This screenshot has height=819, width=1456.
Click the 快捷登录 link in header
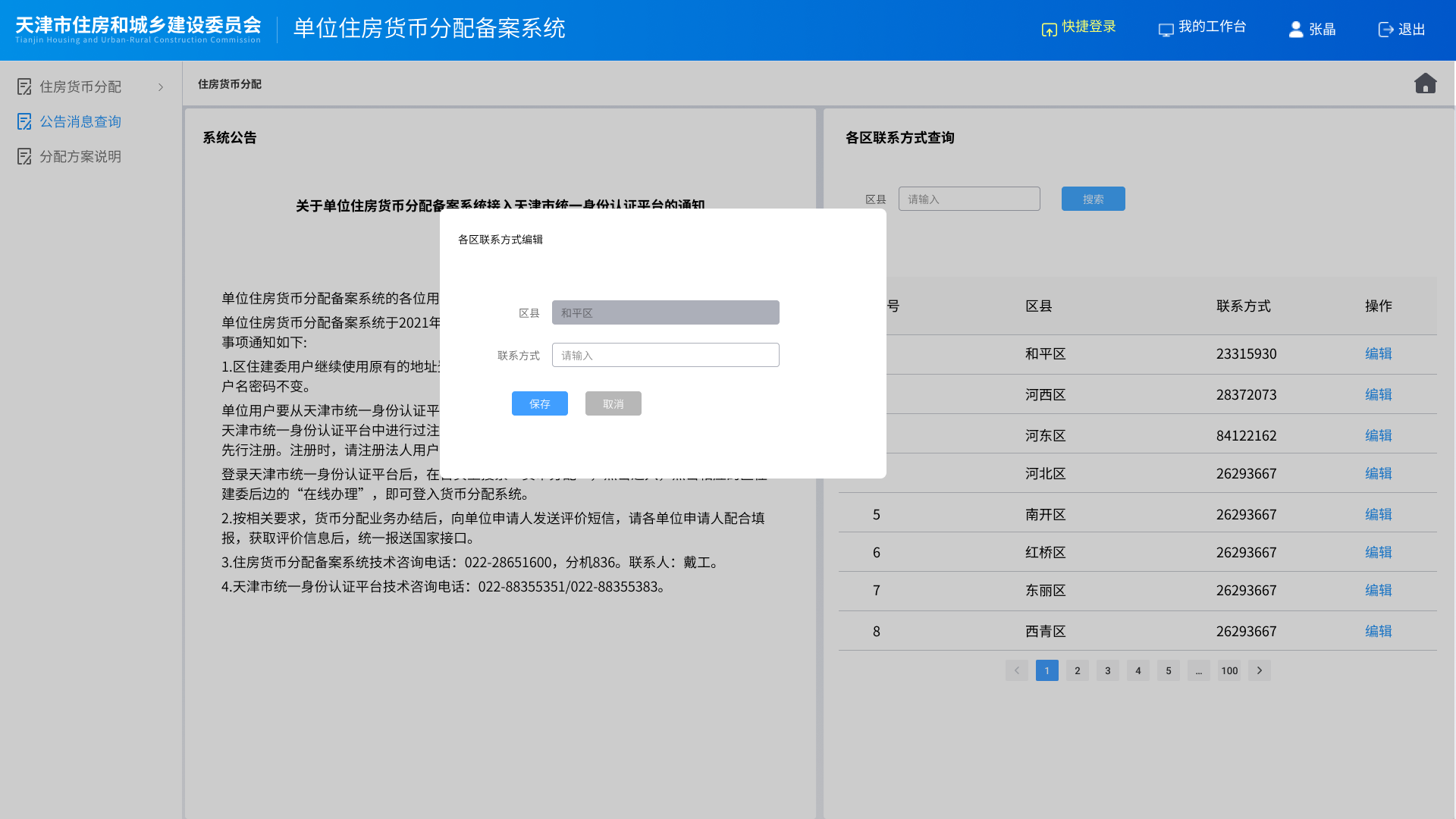click(1089, 27)
